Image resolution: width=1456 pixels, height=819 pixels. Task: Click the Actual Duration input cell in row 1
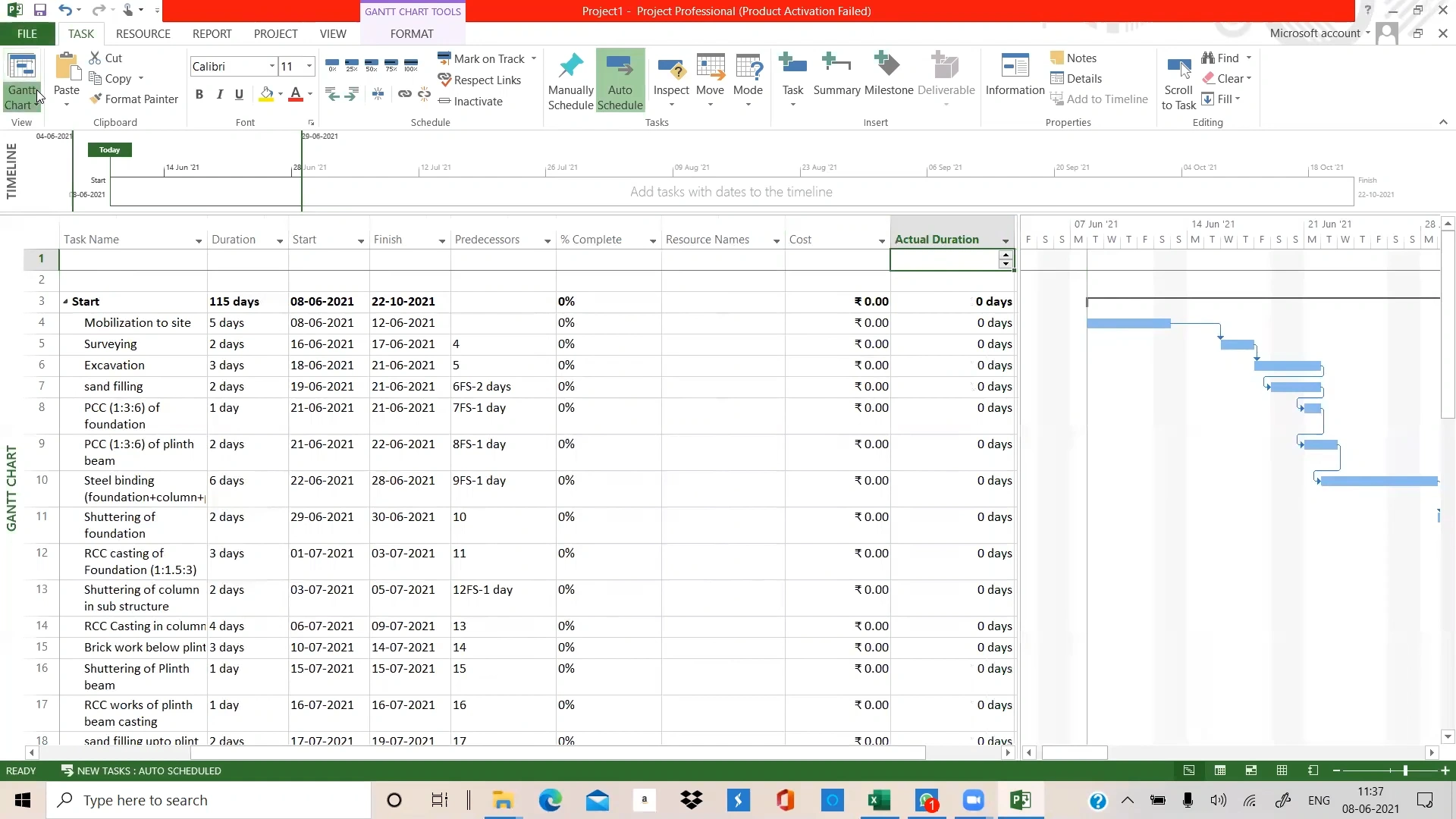pos(944,260)
